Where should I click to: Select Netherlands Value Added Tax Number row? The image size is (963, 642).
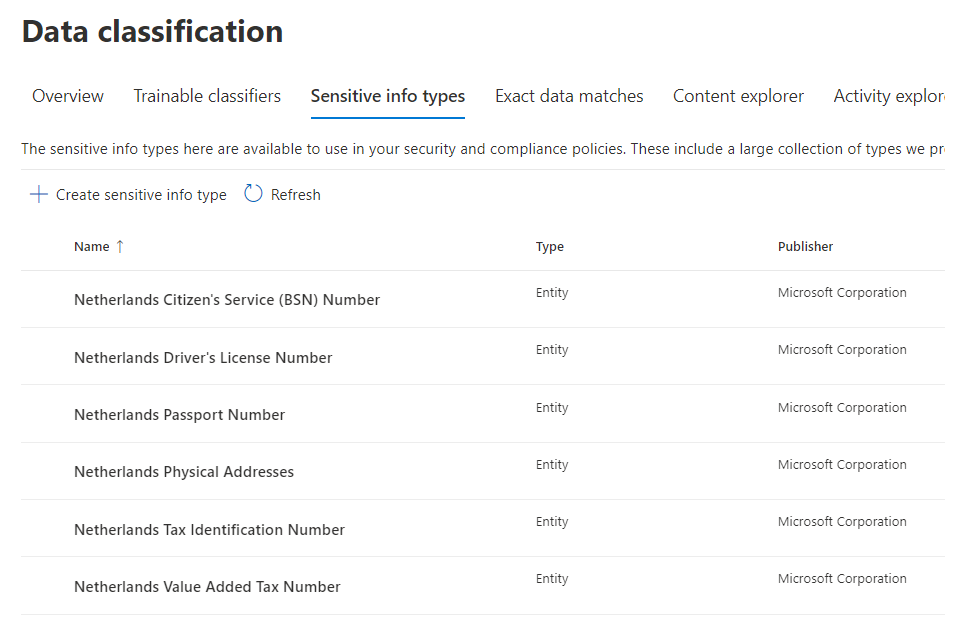click(x=207, y=587)
